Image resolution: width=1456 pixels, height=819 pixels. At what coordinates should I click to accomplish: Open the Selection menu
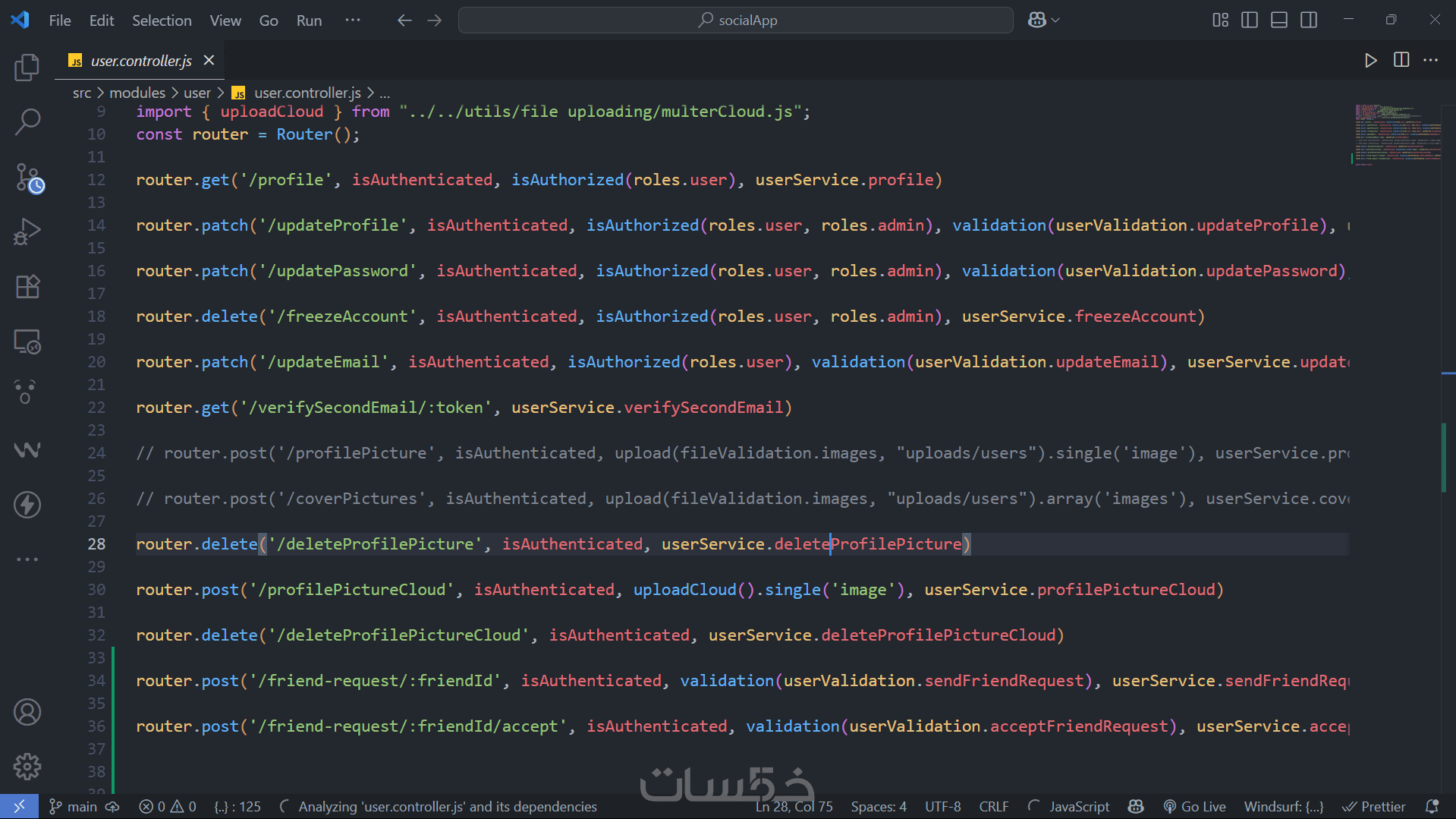click(162, 20)
